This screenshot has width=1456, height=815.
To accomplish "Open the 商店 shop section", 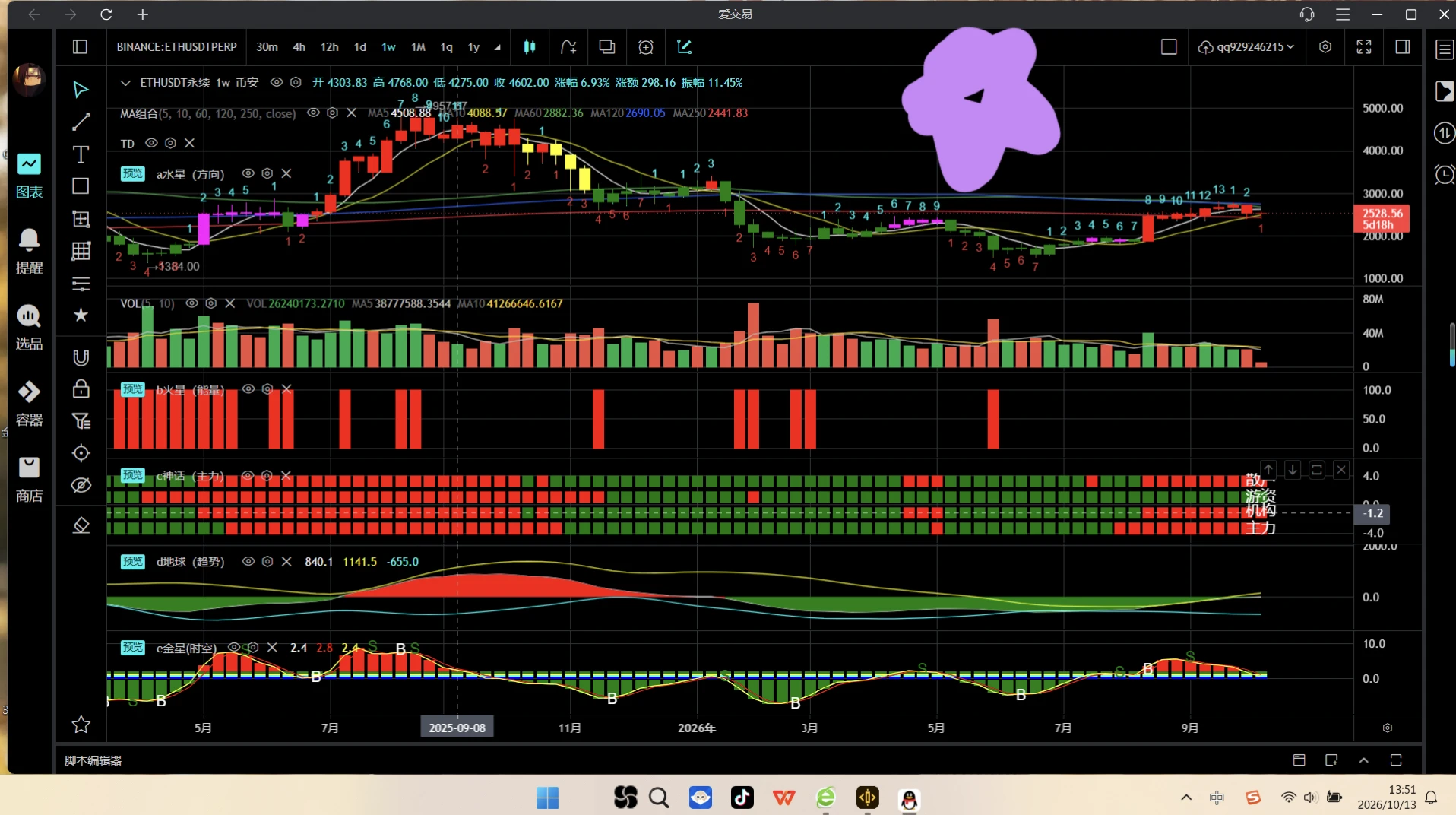I will click(29, 480).
